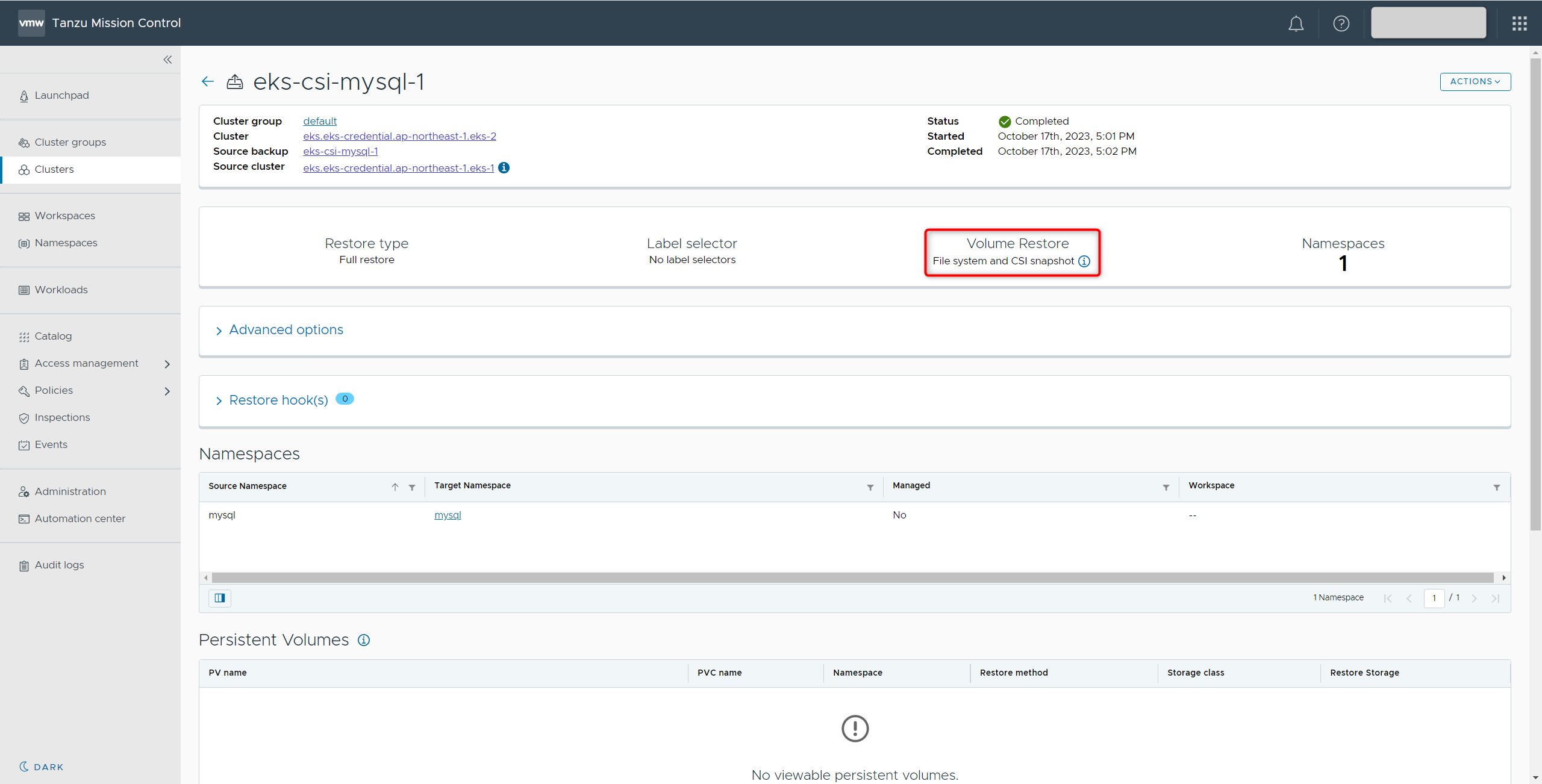The width and height of the screenshot is (1542, 784).
Task: Click the mysql Target Namespace link
Action: point(448,515)
